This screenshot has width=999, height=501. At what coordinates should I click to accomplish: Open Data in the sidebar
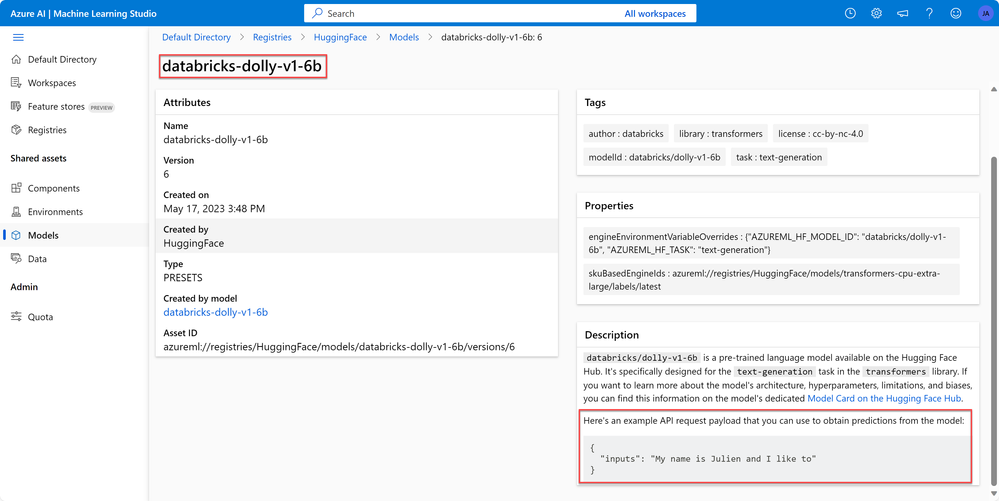37,259
